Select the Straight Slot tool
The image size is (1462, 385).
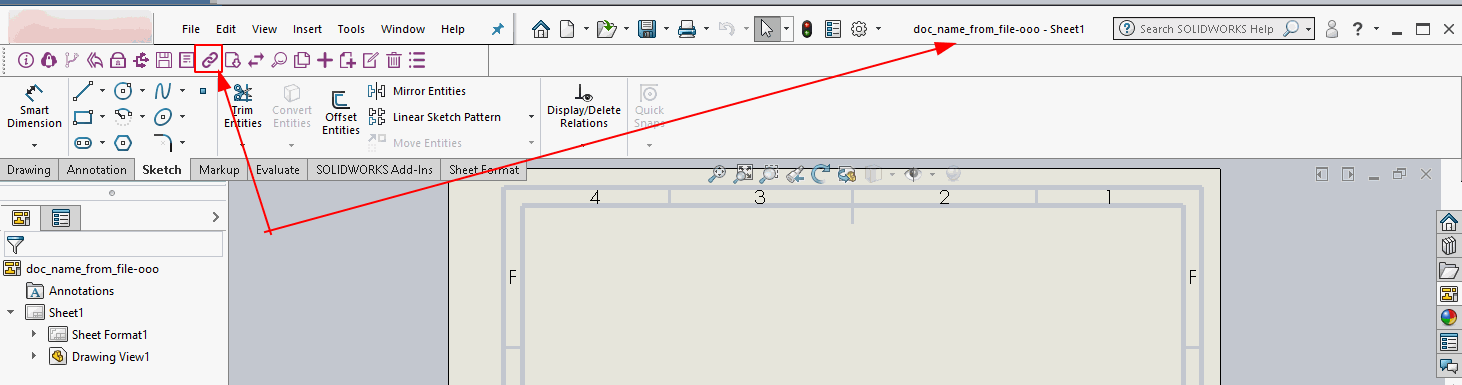84,142
